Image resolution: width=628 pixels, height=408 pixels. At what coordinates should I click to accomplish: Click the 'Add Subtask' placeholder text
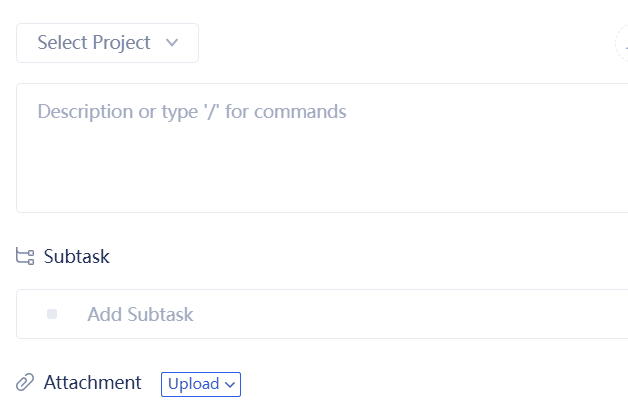140,314
